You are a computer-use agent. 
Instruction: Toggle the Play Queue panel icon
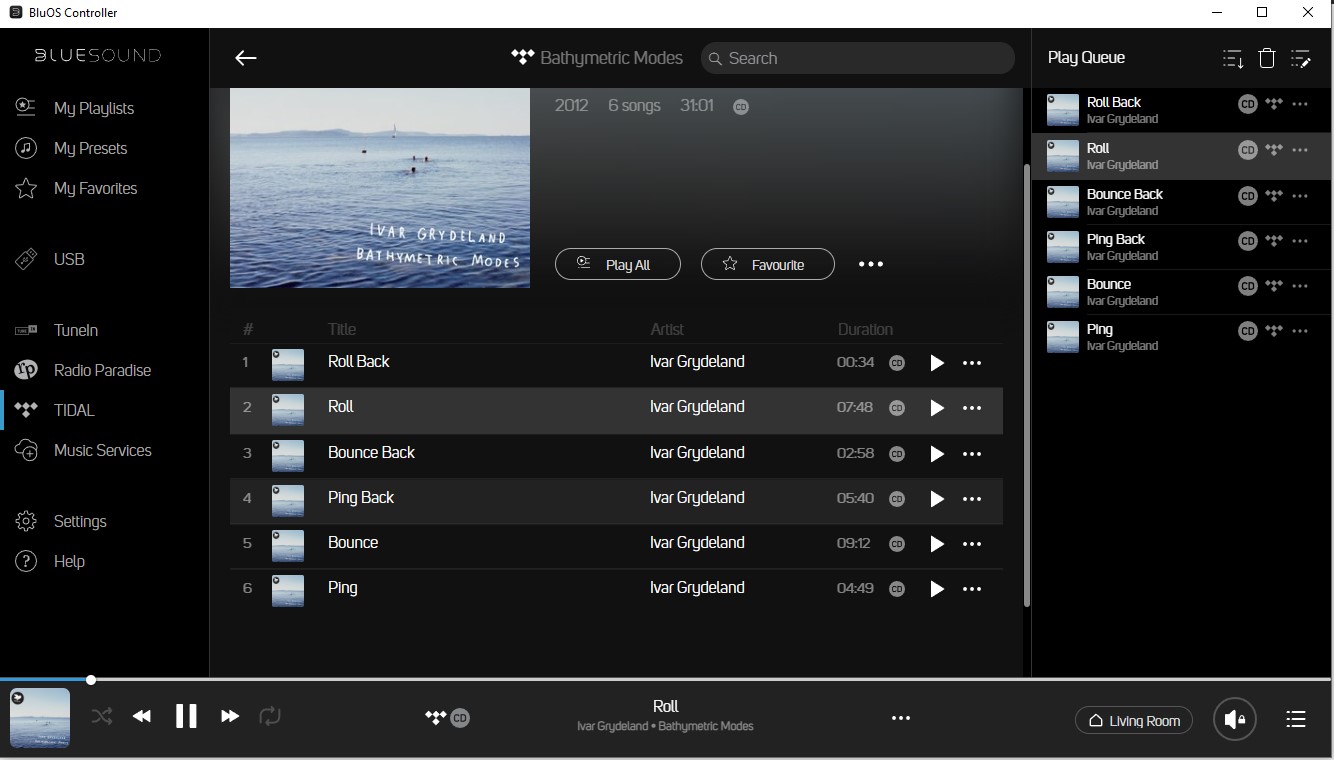(1296, 719)
